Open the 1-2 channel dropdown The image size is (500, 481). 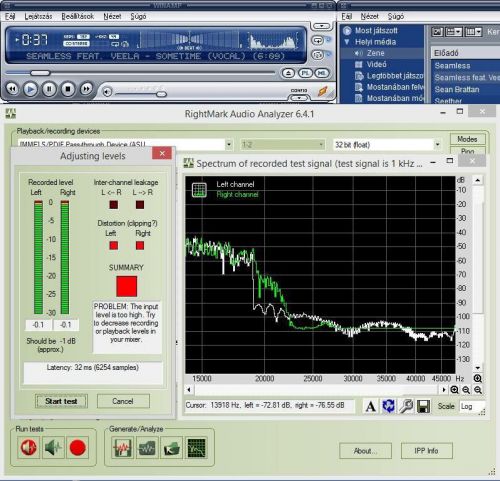(283, 145)
